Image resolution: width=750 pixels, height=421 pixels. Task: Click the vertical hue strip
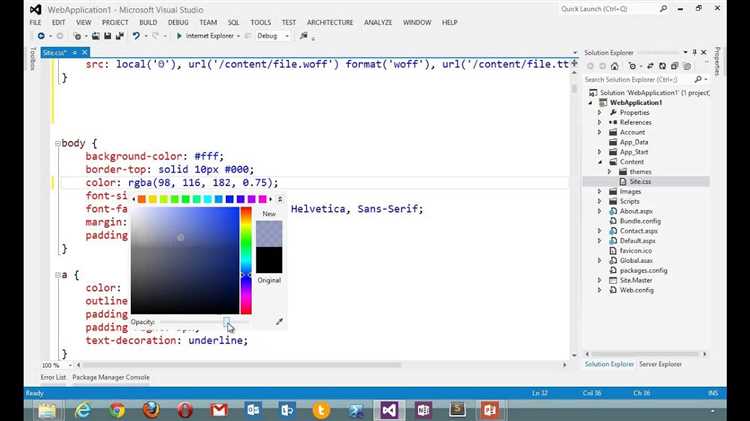pos(246,260)
